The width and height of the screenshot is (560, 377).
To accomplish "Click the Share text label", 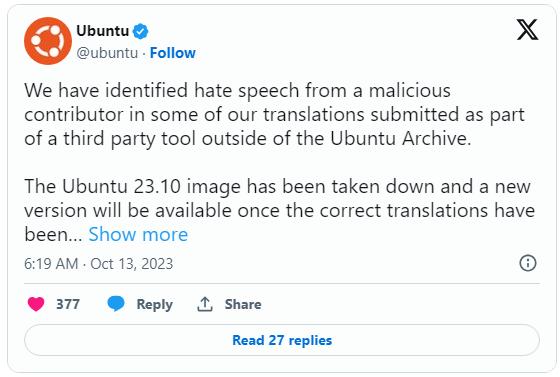I will click(x=243, y=304).
